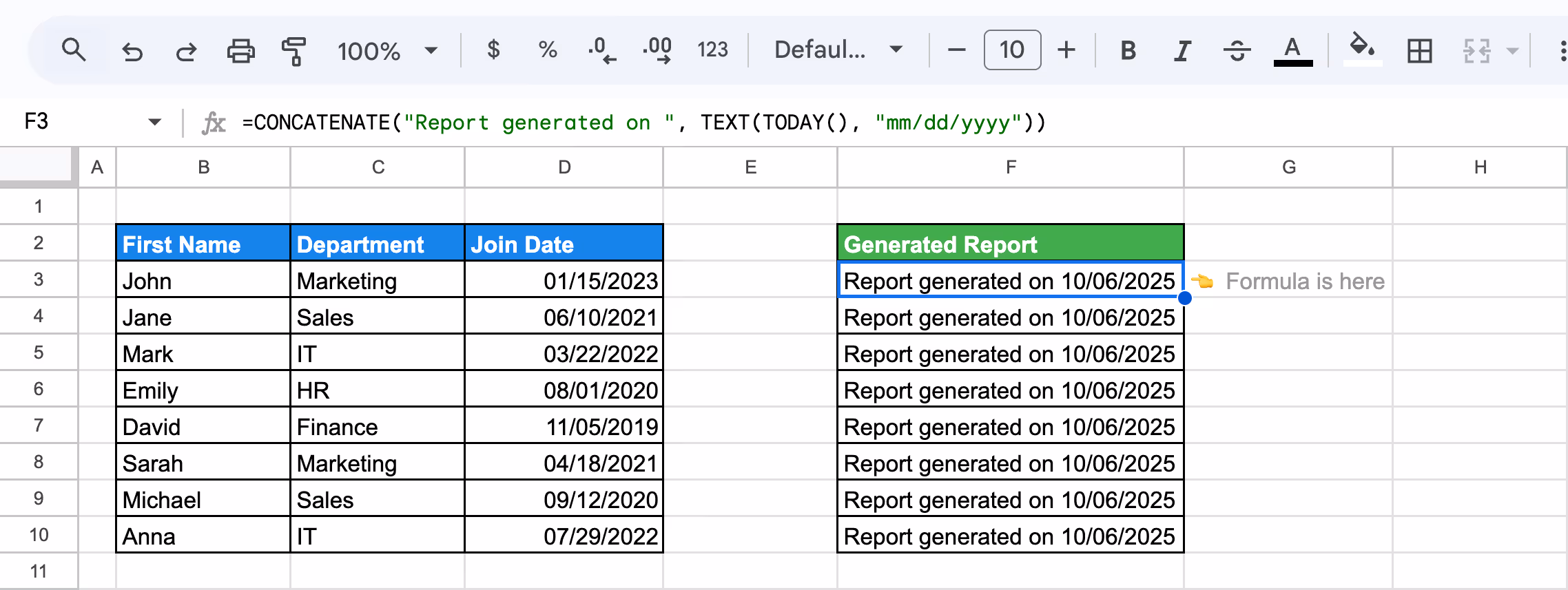Apply percent format
1568x590 pixels.
pos(548,50)
